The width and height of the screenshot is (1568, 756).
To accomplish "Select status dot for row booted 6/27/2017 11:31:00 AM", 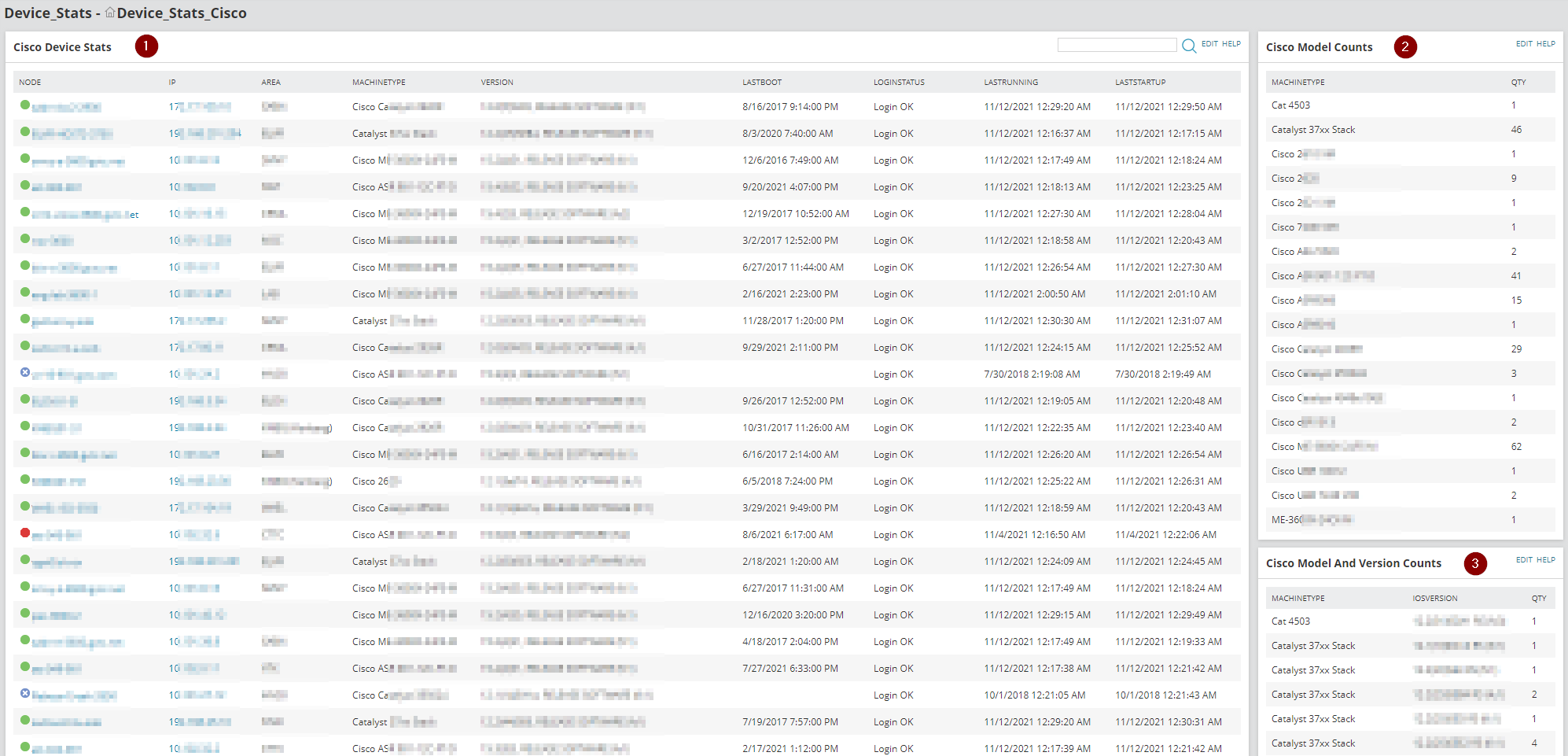I will point(25,586).
